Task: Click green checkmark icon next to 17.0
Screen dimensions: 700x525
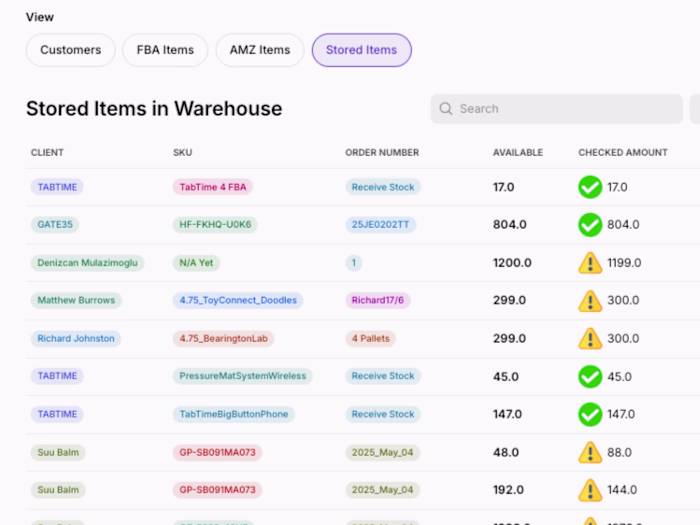Action: point(590,187)
